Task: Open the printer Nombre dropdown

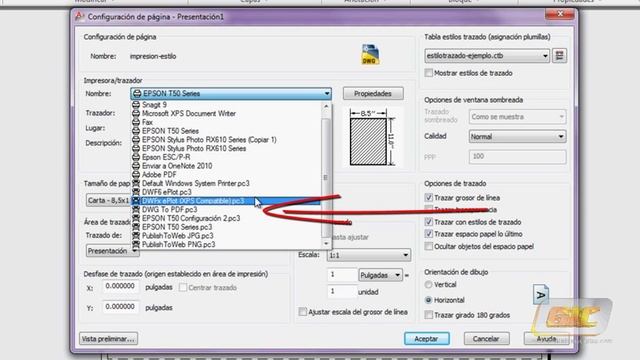Action: coord(231,93)
